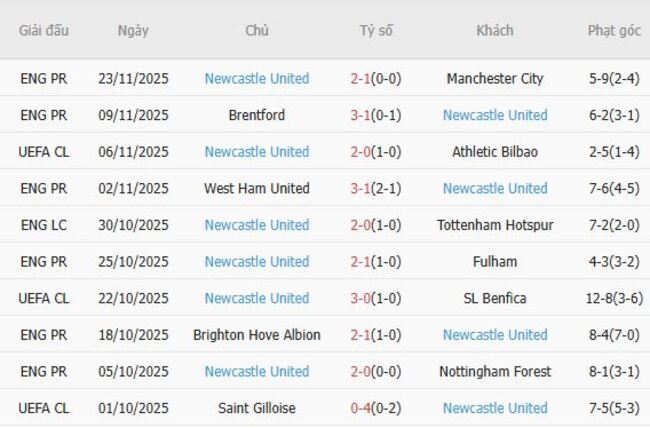
Task: Open the Fulham team link
Action: (495, 262)
